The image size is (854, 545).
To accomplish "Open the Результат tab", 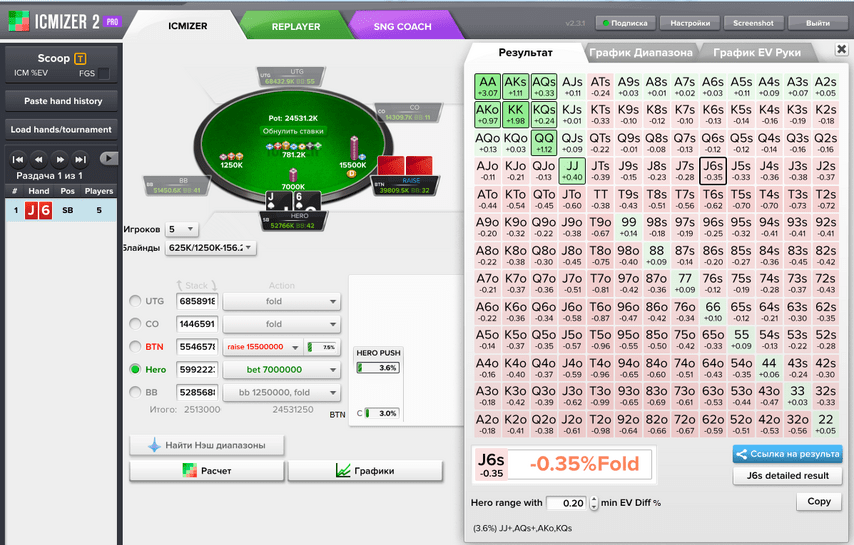I will pyautogui.click(x=525, y=53).
